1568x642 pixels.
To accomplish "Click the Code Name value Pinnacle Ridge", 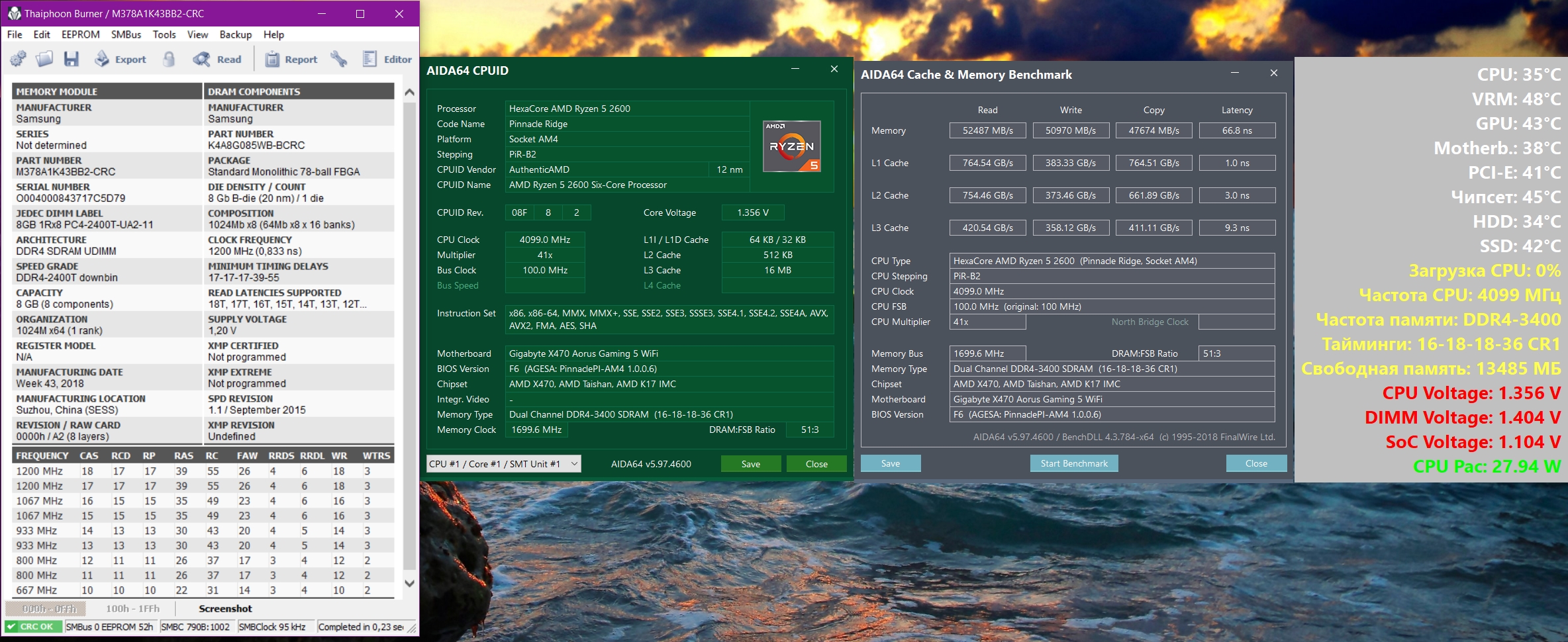I will (628, 124).
